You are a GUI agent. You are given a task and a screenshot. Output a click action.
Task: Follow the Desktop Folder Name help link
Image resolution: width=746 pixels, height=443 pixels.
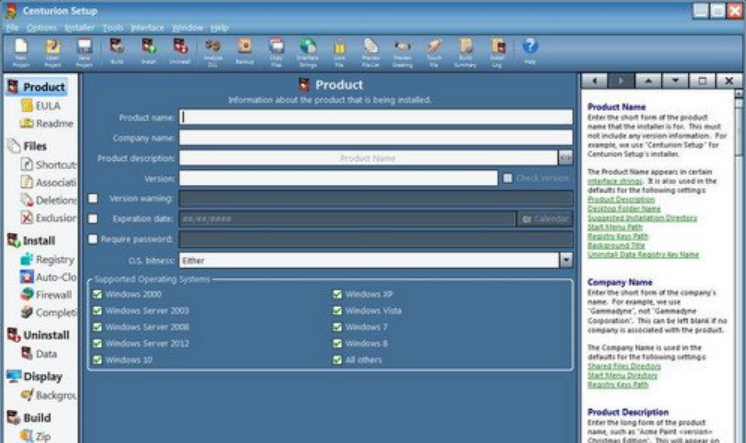tap(624, 208)
